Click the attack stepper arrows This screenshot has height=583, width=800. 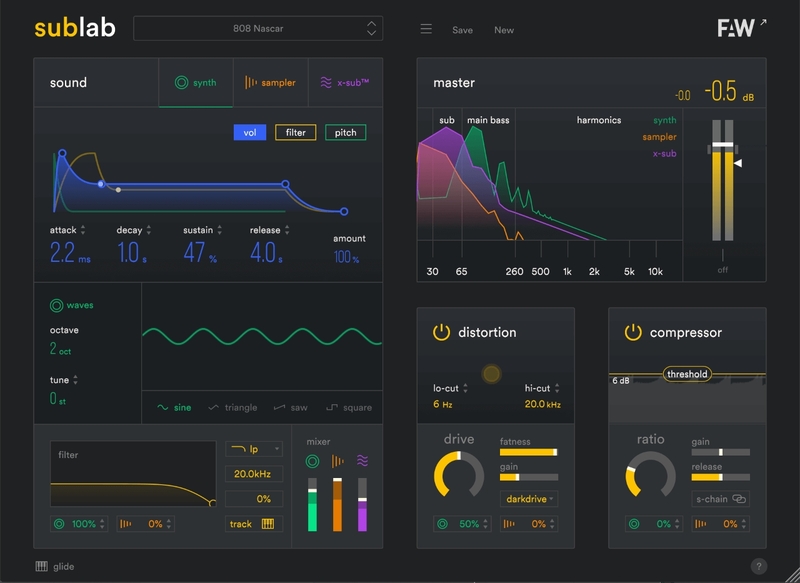click(x=83, y=230)
